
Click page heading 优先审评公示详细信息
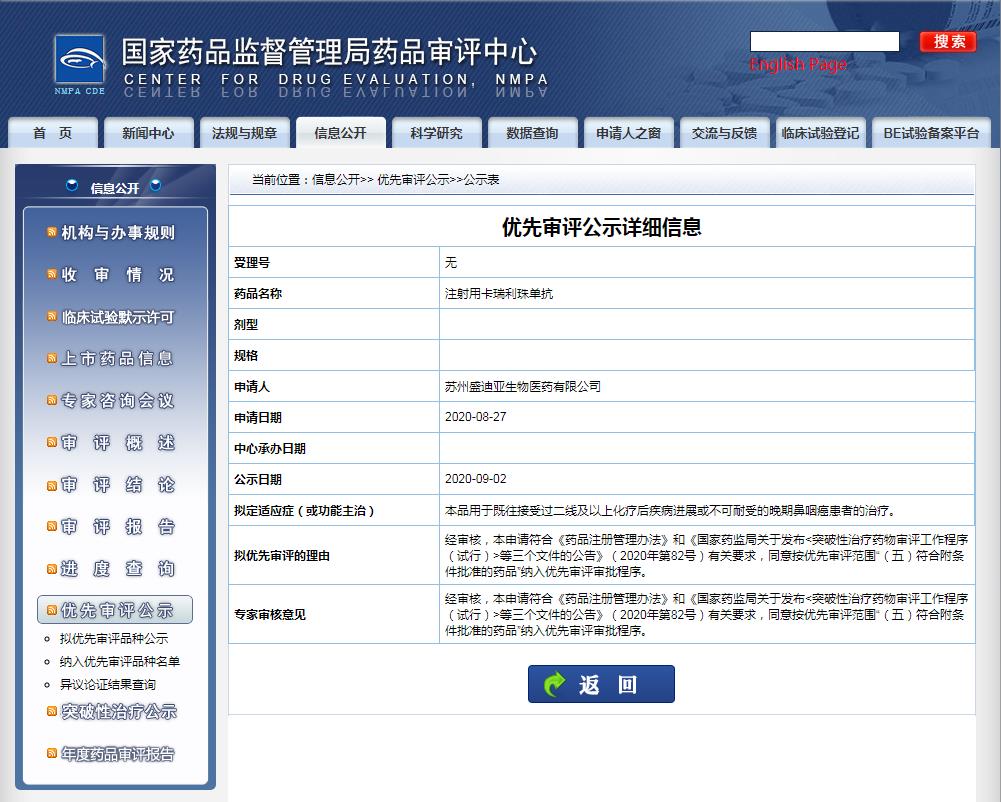pyautogui.click(x=601, y=227)
